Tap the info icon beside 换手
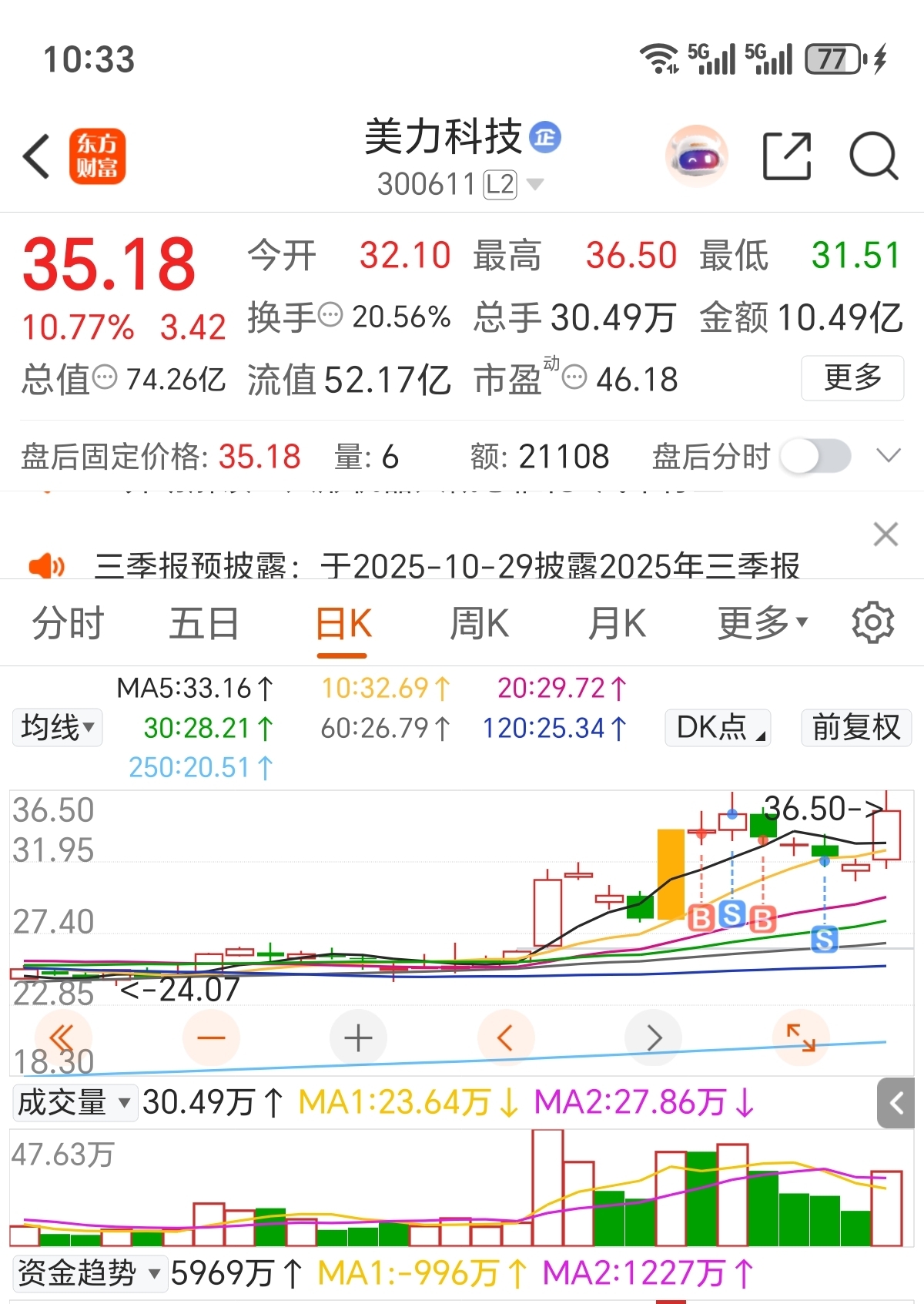 330,315
